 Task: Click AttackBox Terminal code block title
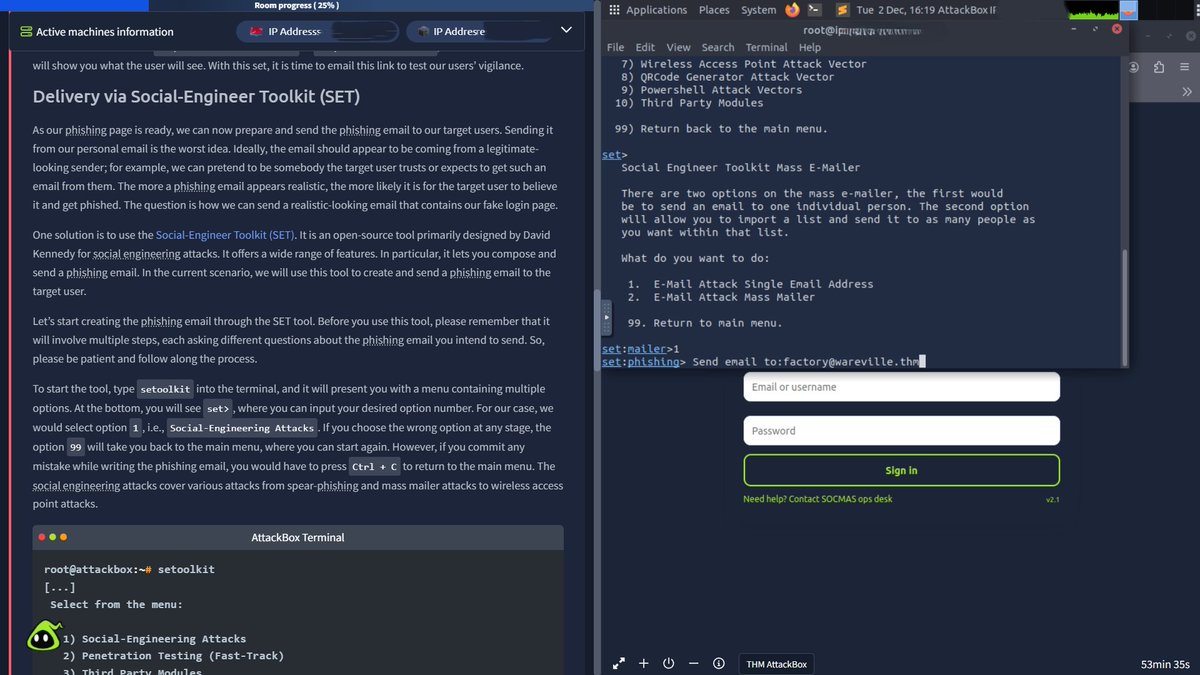298,537
